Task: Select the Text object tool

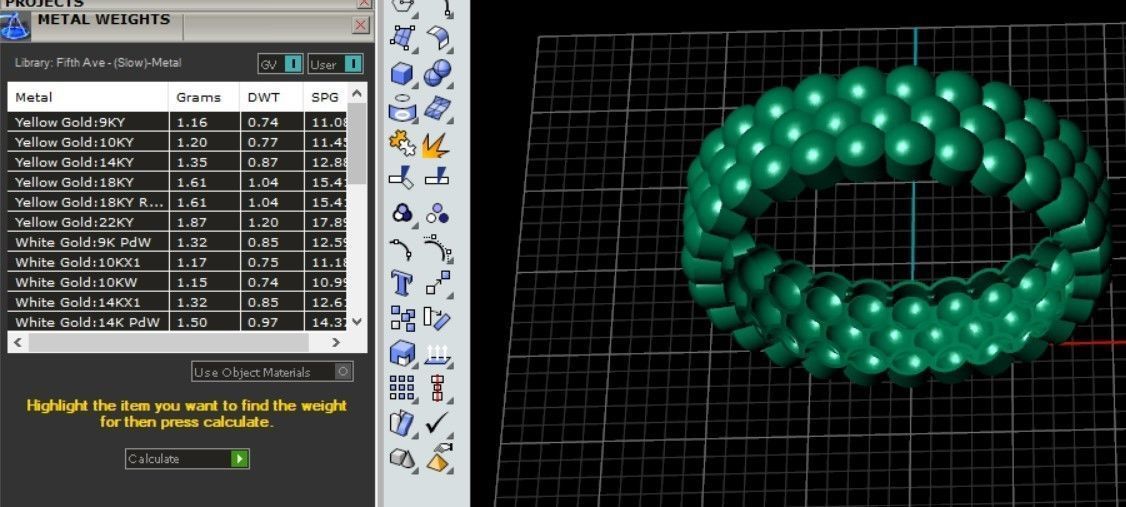Action: [x=403, y=283]
